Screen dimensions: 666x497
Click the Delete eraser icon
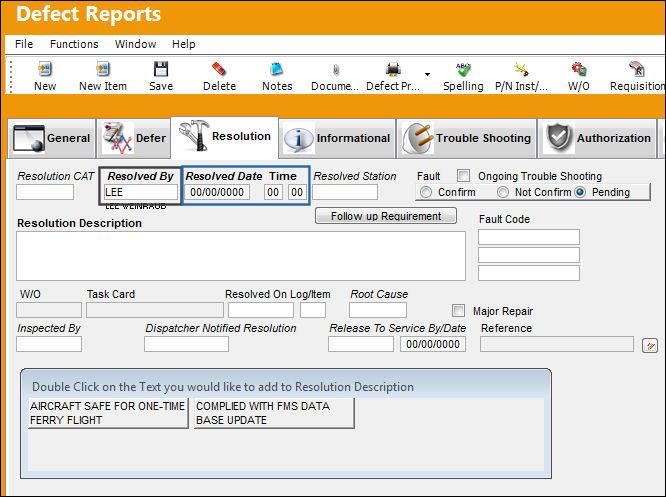(219, 69)
